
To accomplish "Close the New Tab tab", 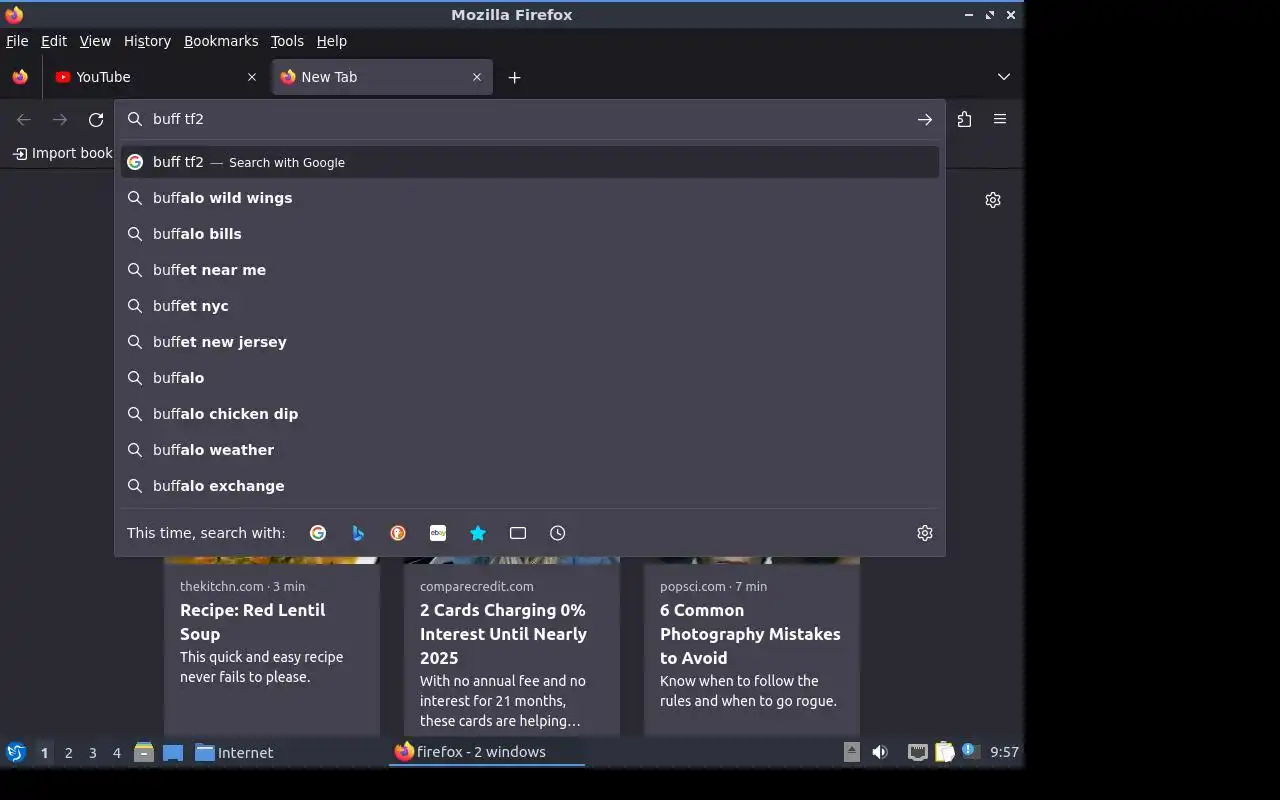I will pyautogui.click(x=477, y=77).
